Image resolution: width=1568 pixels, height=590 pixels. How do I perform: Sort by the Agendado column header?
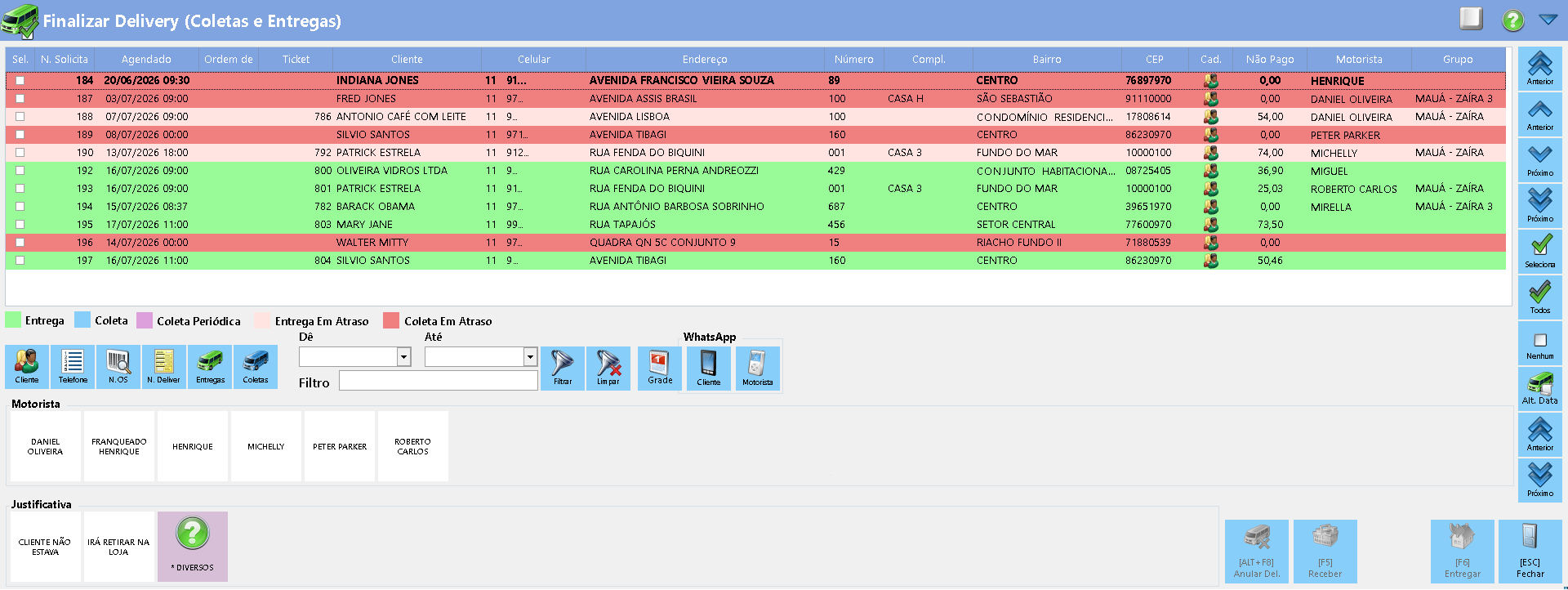coord(146,60)
